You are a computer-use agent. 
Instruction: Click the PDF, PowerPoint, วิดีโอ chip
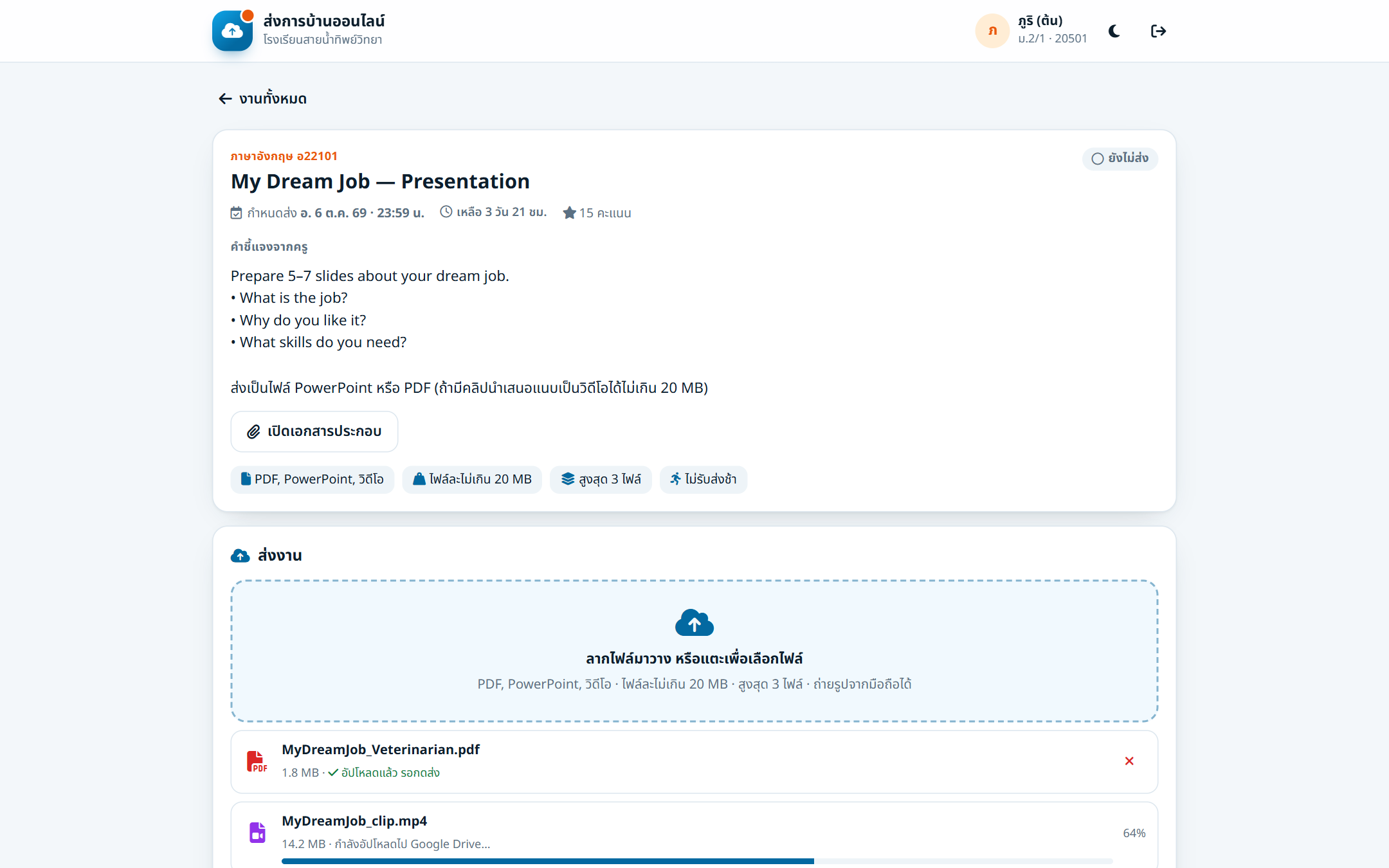pyautogui.click(x=313, y=479)
